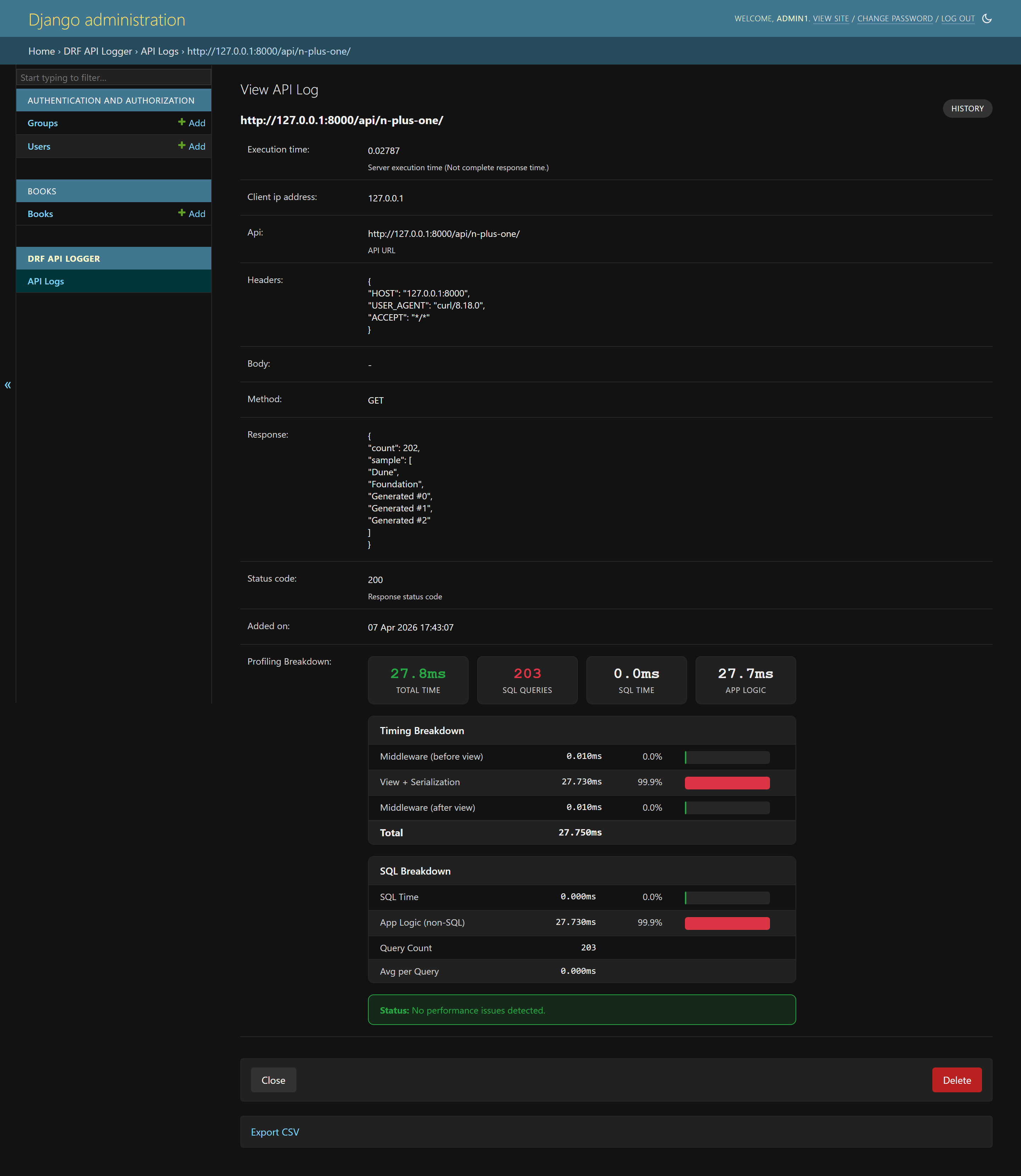Click the Change Password link
This screenshot has height=1176, width=1021.
tap(894, 19)
